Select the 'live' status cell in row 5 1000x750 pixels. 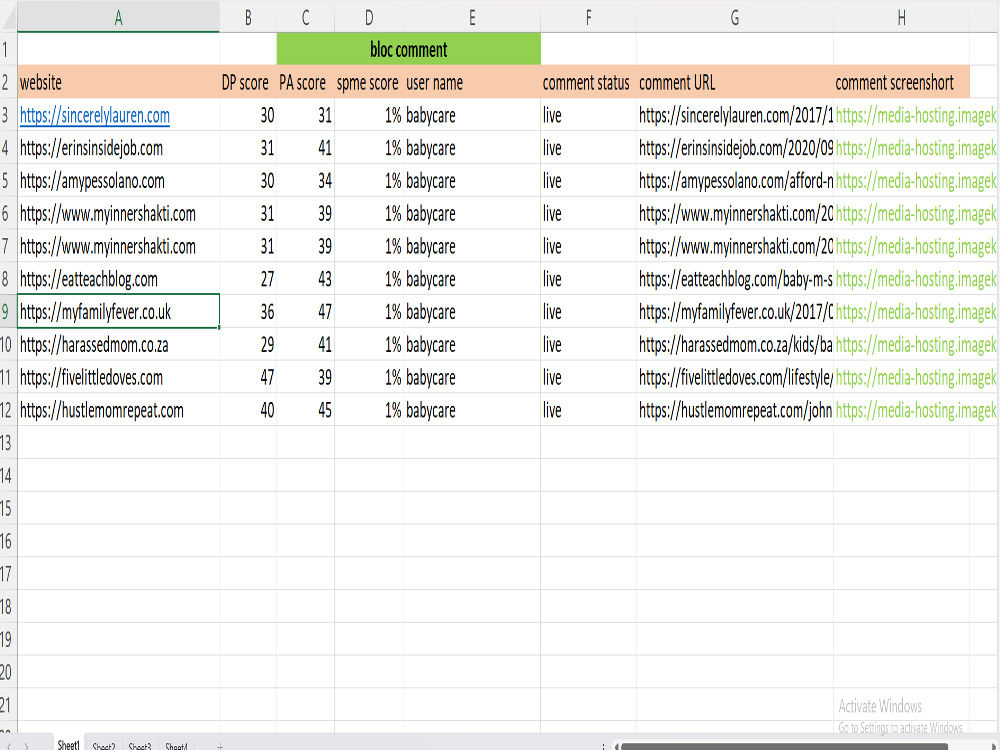[588, 181]
